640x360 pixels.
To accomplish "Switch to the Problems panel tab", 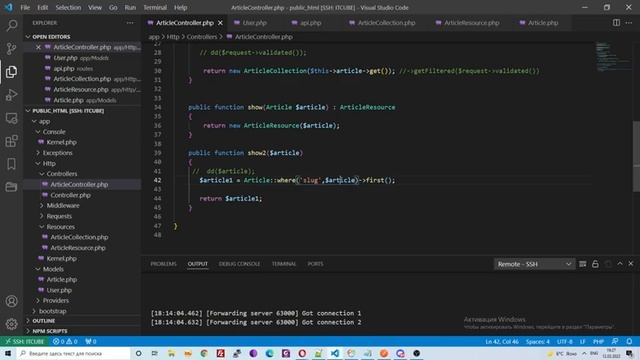I will [x=163, y=264].
